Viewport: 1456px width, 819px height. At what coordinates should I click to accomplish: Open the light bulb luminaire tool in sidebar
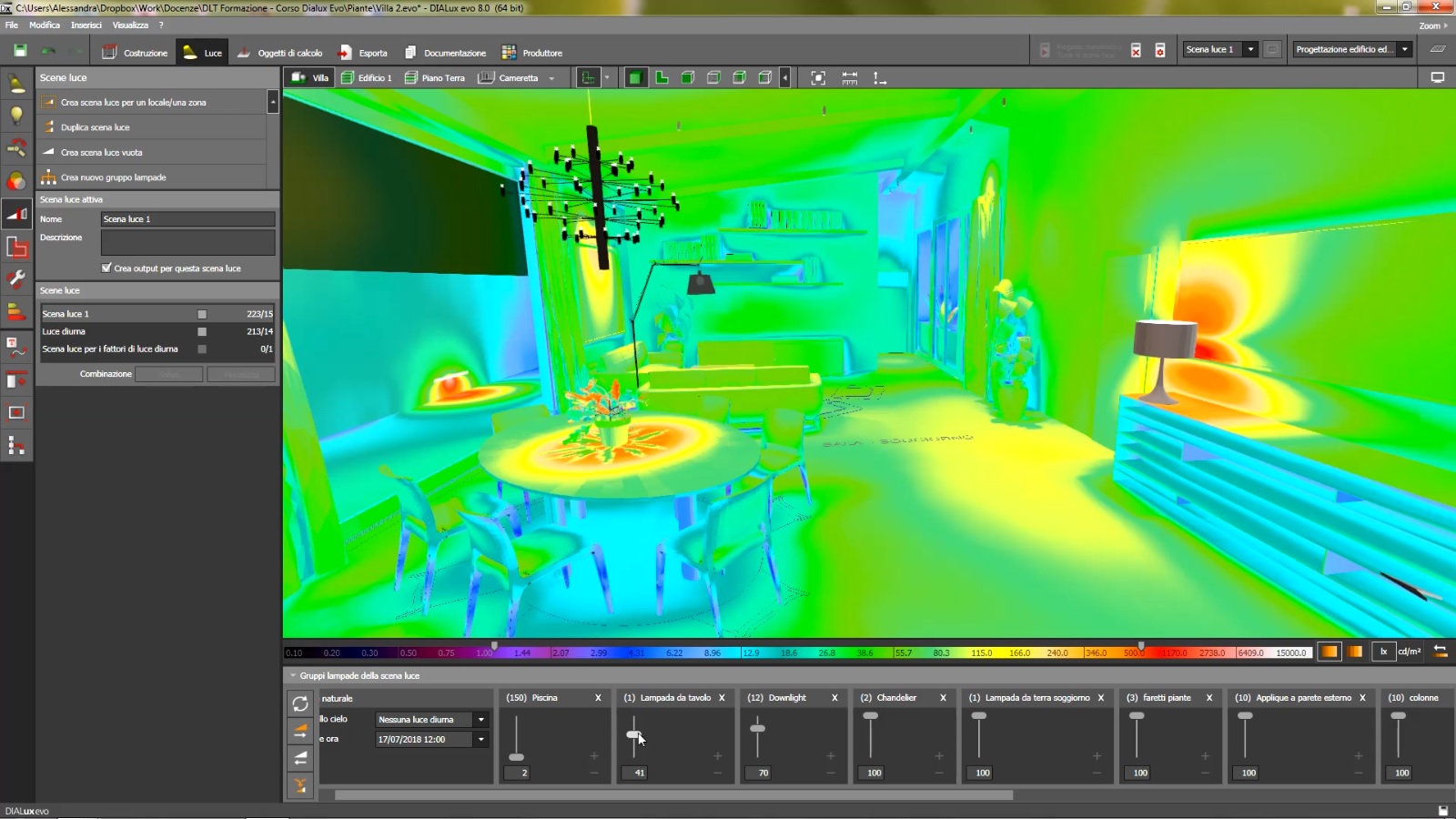(x=16, y=116)
